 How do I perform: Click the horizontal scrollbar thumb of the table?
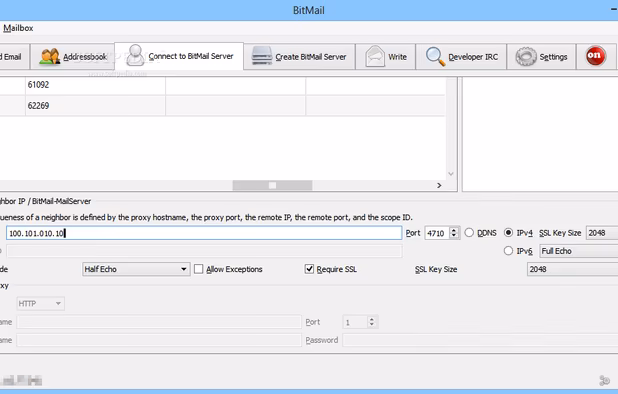click(272, 185)
